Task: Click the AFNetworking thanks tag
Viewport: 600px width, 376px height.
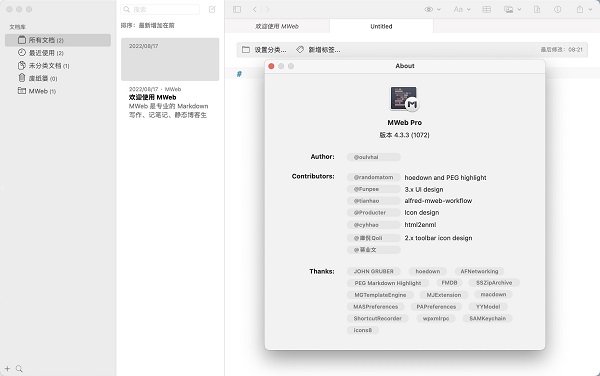Action: pos(479,271)
